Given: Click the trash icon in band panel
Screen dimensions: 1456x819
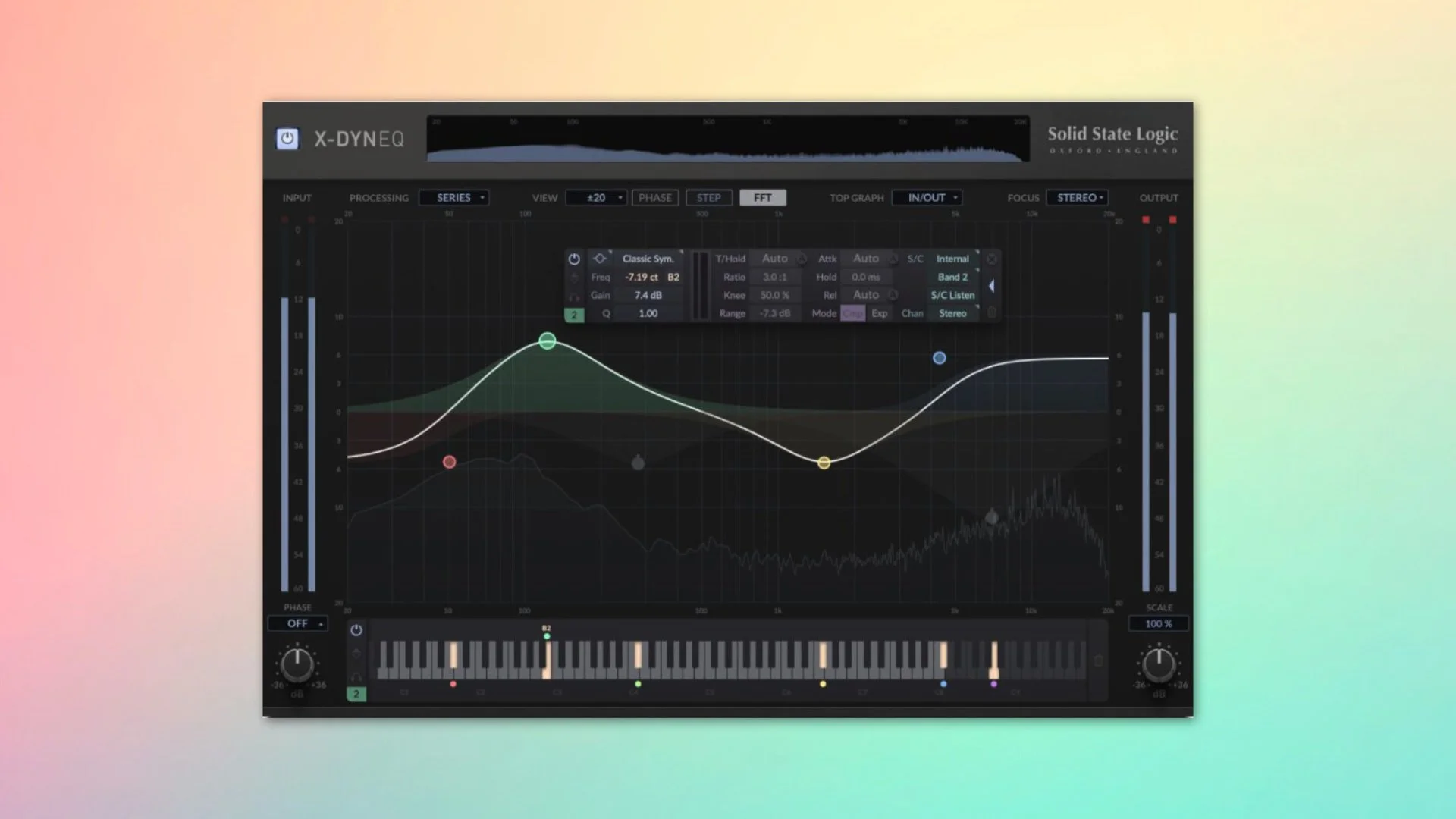Looking at the screenshot, I should [992, 312].
